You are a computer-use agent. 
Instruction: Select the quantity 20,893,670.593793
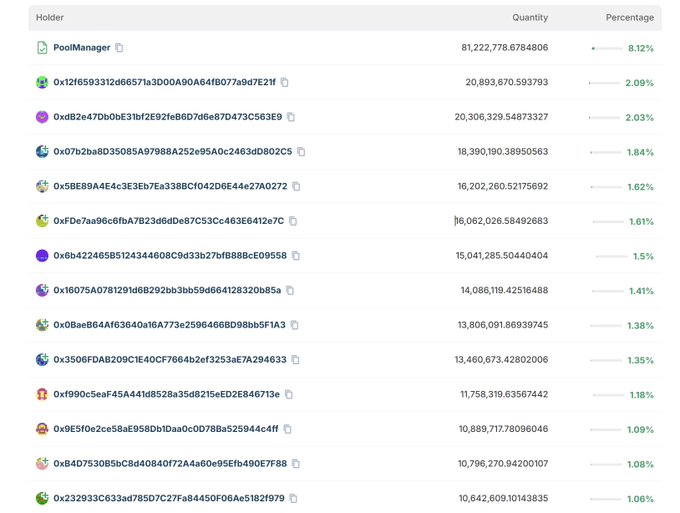coord(507,82)
